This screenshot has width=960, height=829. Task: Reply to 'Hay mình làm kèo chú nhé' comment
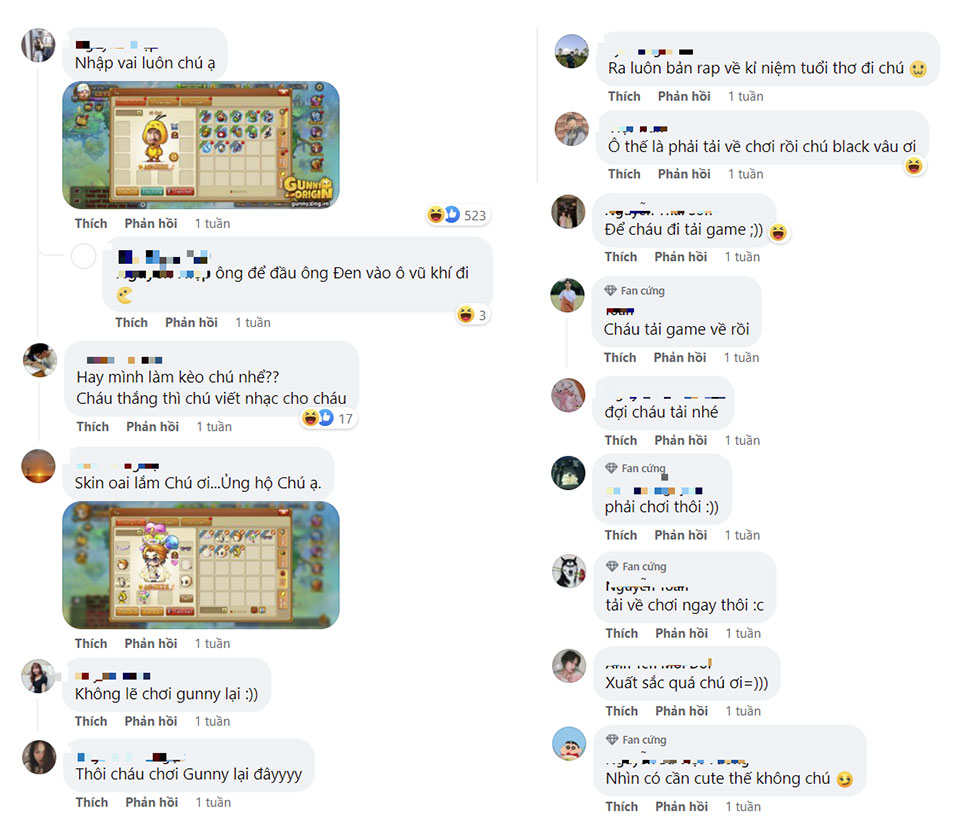tap(152, 427)
